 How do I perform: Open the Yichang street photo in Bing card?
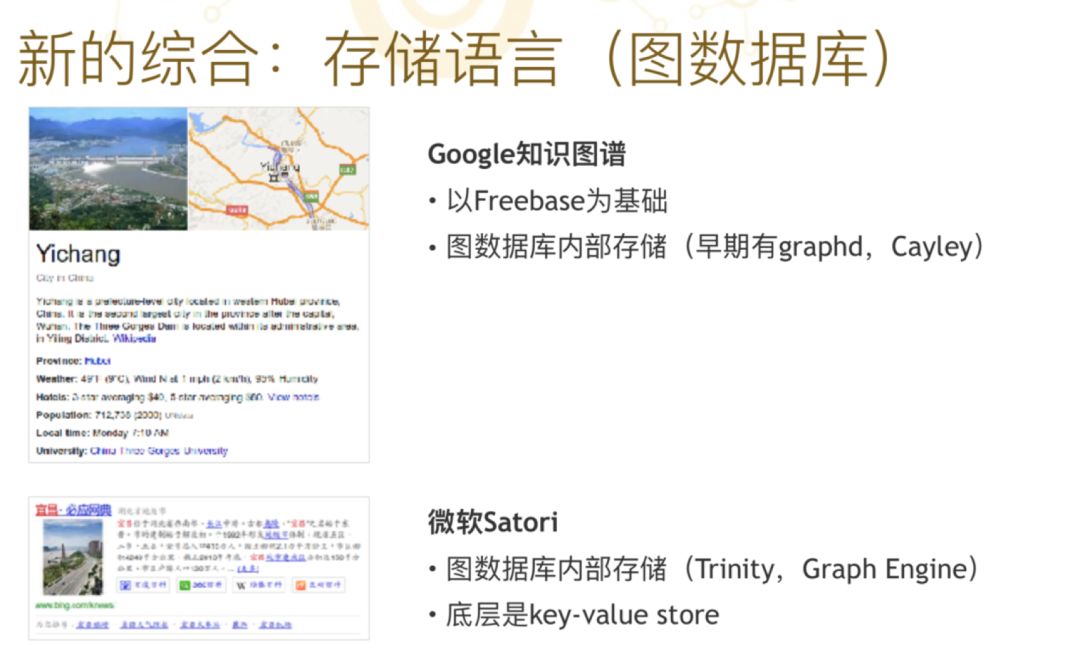tap(72, 557)
